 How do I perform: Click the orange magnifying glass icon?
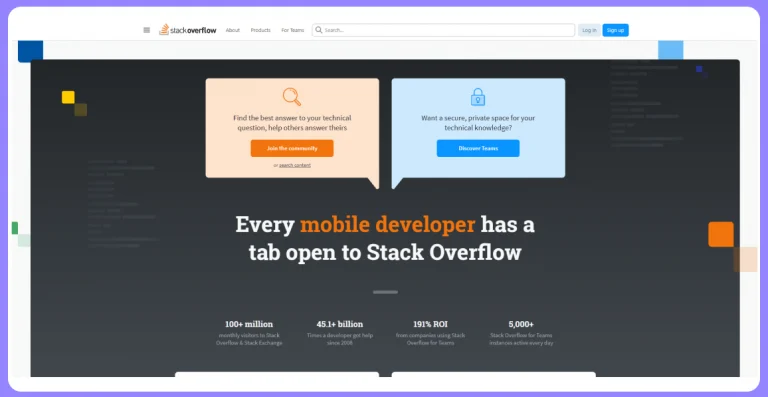[x=292, y=96]
